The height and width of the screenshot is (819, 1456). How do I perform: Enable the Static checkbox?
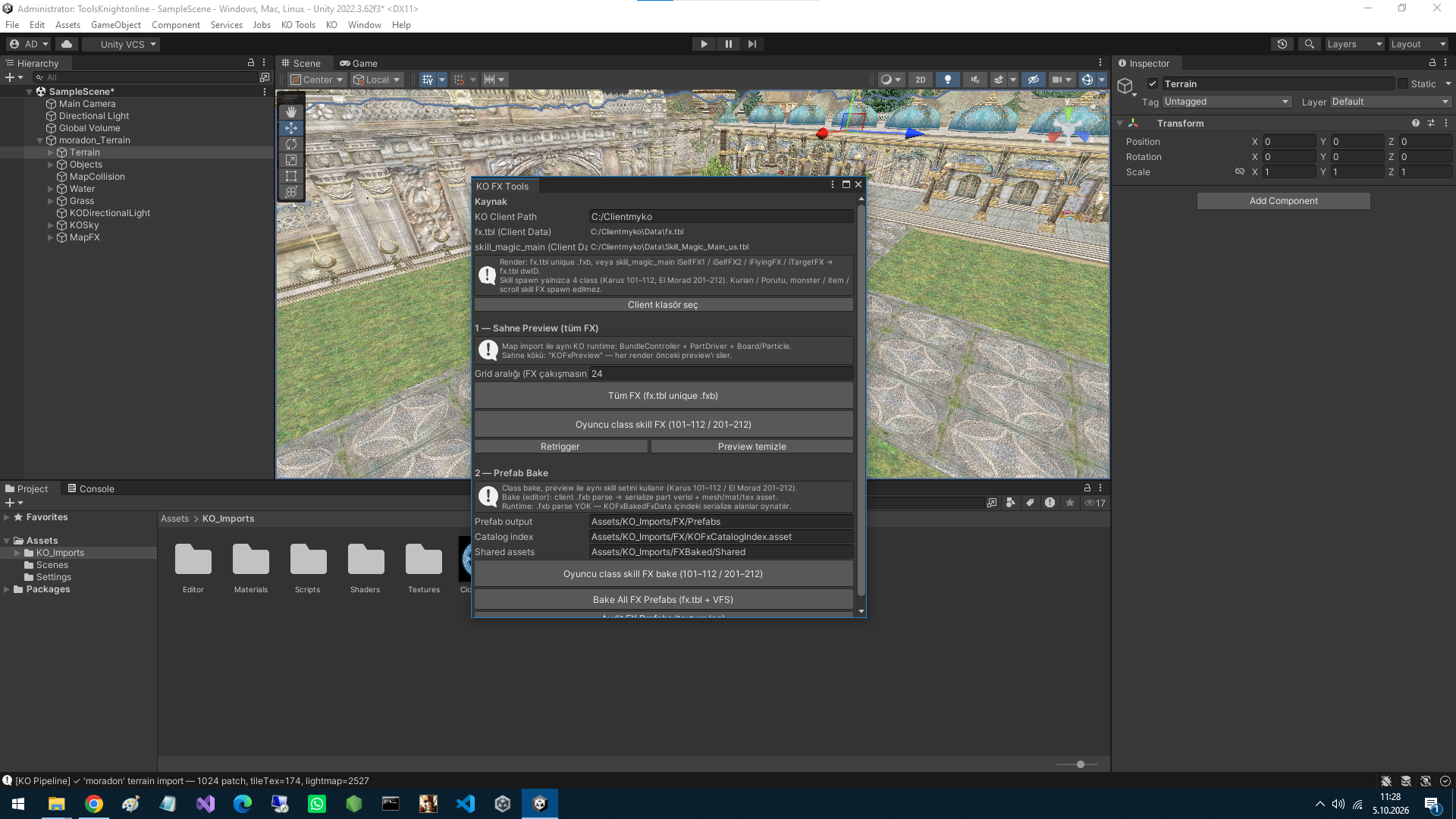[x=1403, y=84]
